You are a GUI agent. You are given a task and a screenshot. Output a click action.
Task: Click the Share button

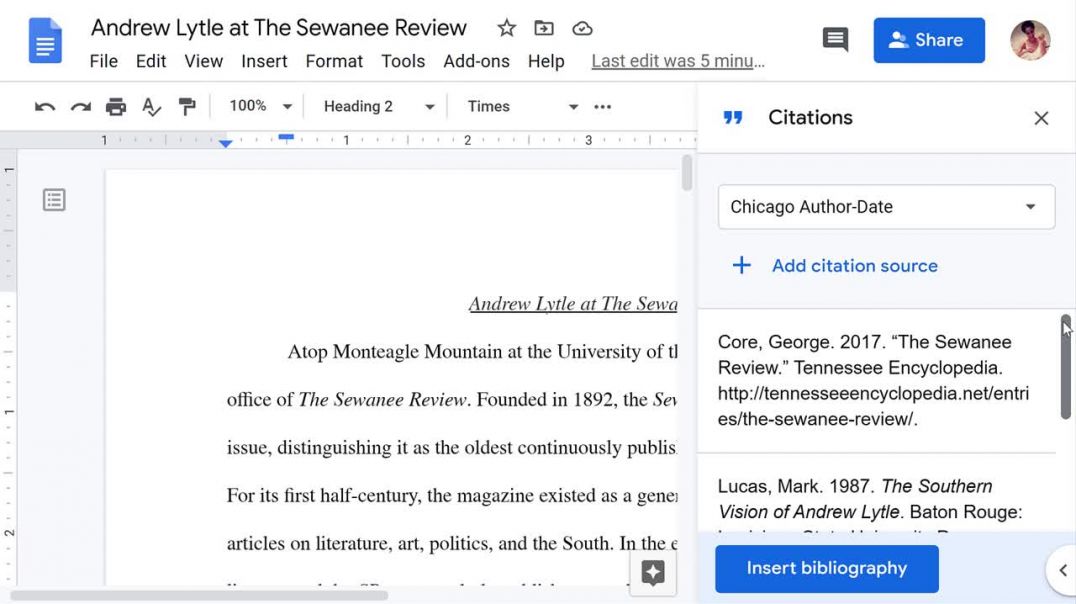929,40
